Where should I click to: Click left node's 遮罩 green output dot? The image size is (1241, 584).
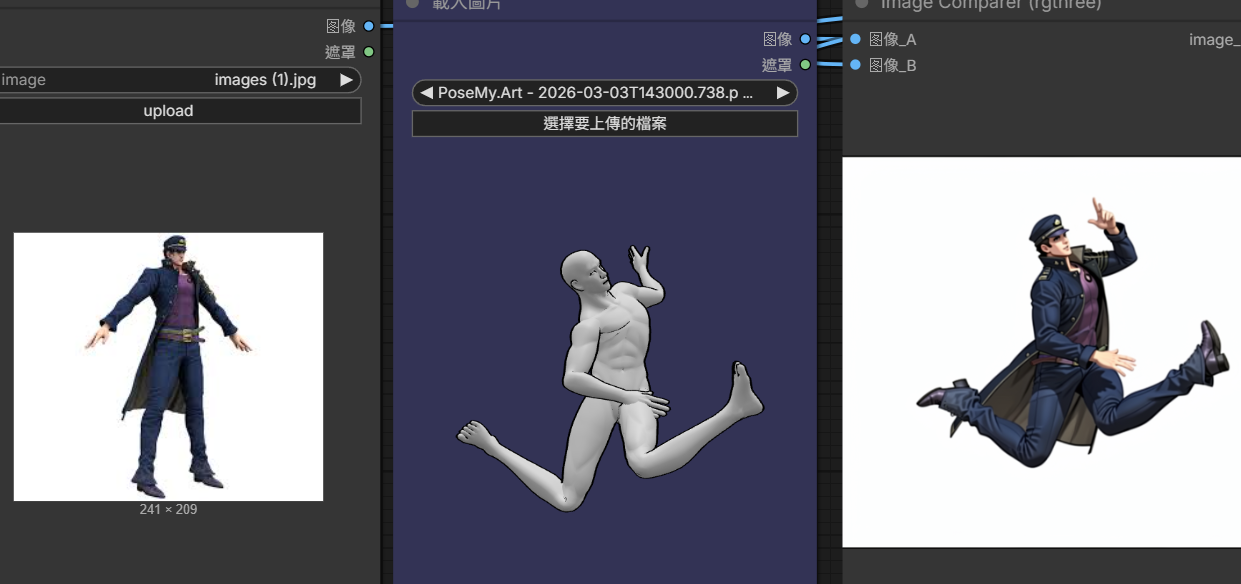point(369,52)
